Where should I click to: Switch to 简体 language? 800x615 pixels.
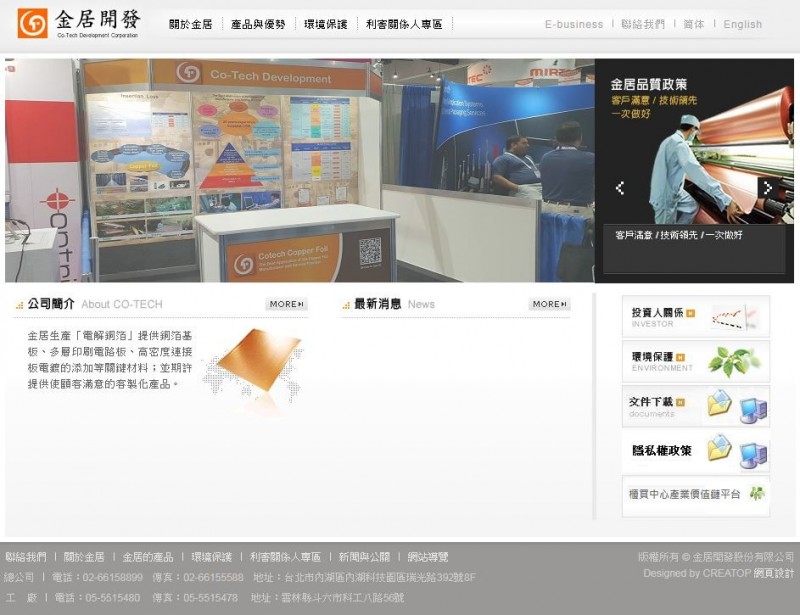pos(694,24)
